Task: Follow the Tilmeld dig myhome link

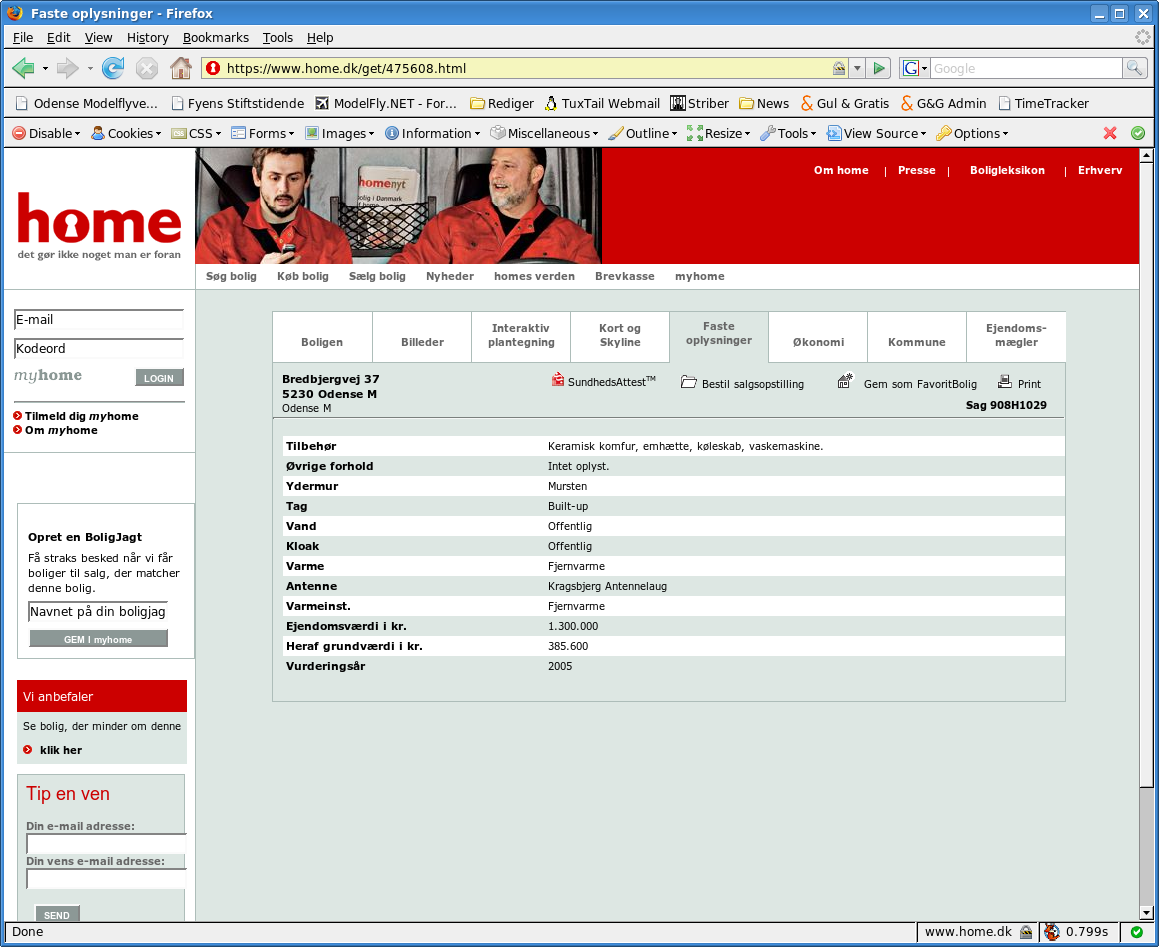Action: pyautogui.click(x=81, y=416)
